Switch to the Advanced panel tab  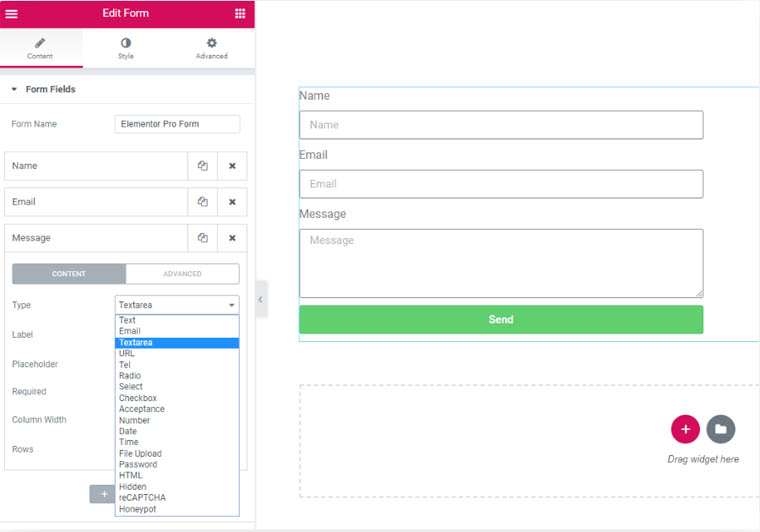point(211,49)
